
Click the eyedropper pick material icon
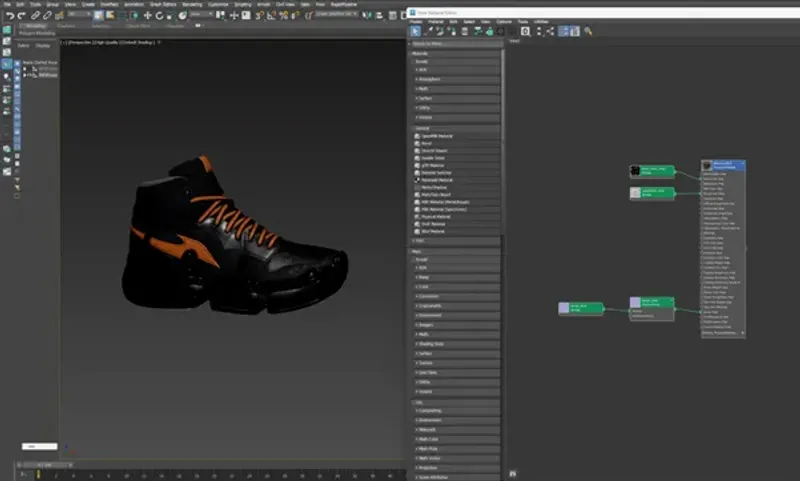click(428, 32)
